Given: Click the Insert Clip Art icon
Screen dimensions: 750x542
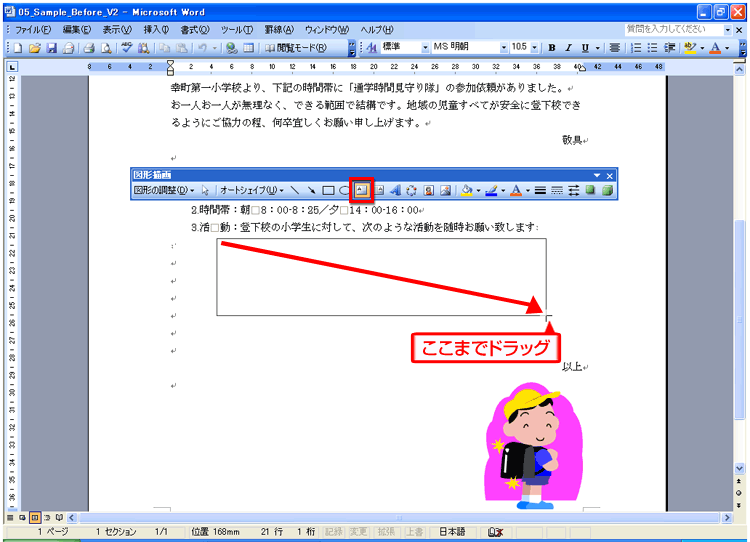Looking at the screenshot, I should coord(429,190).
